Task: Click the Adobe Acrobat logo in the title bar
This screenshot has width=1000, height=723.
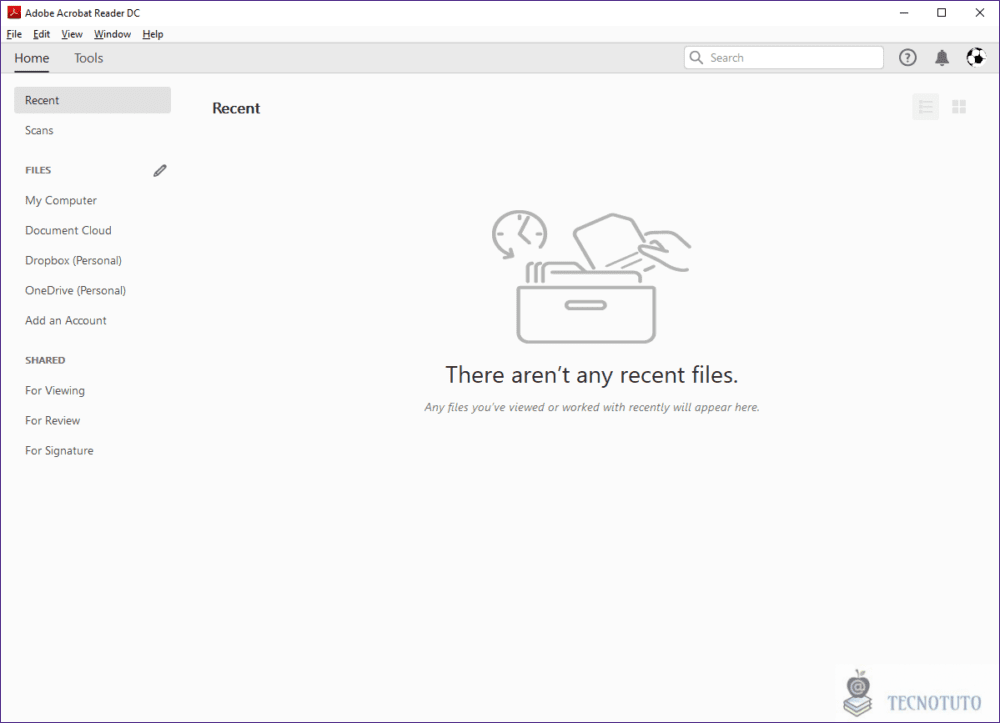Action: (x=14, y=12)
